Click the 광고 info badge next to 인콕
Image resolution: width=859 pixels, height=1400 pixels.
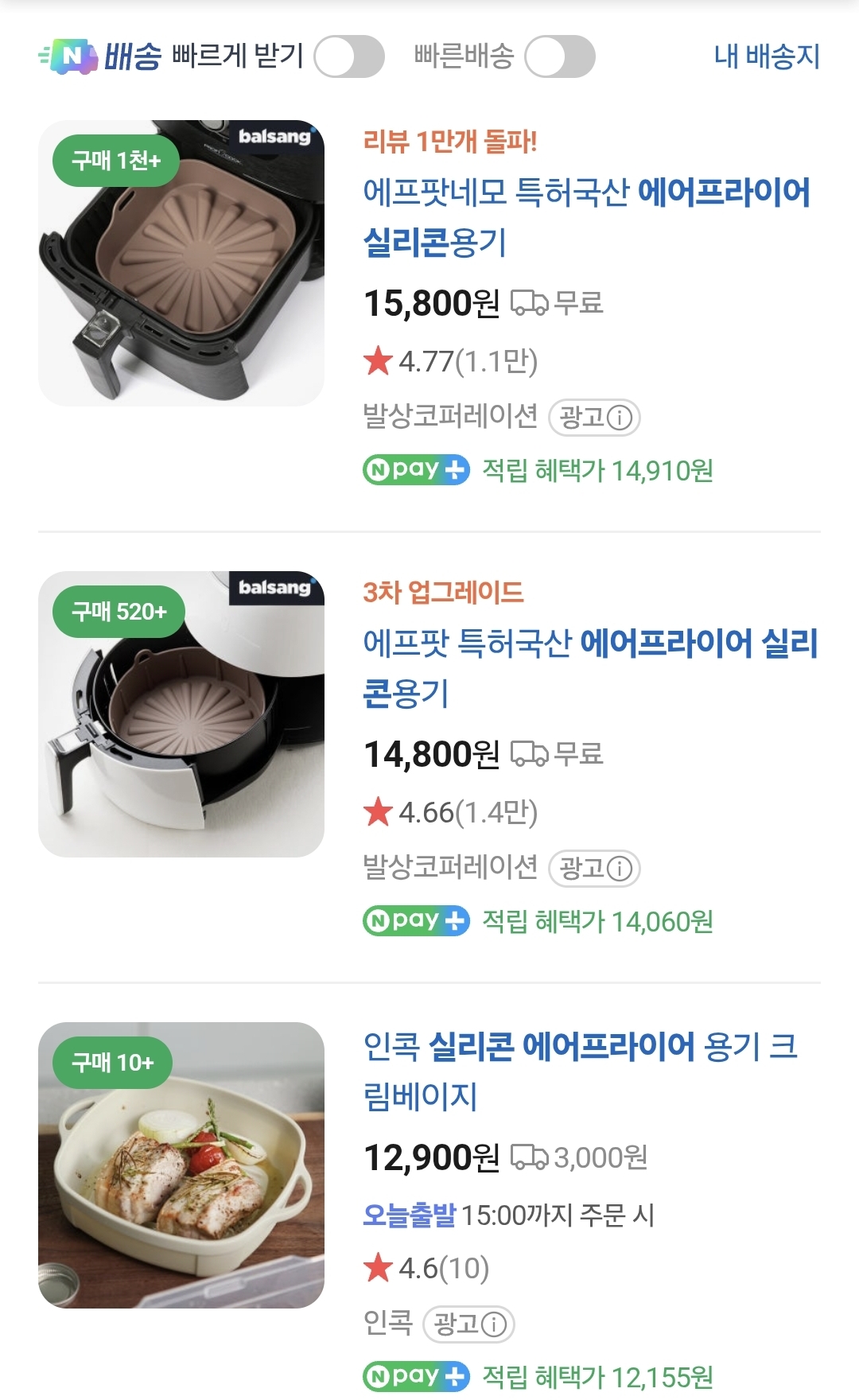pyautogui.click(x=469, y=1324)
